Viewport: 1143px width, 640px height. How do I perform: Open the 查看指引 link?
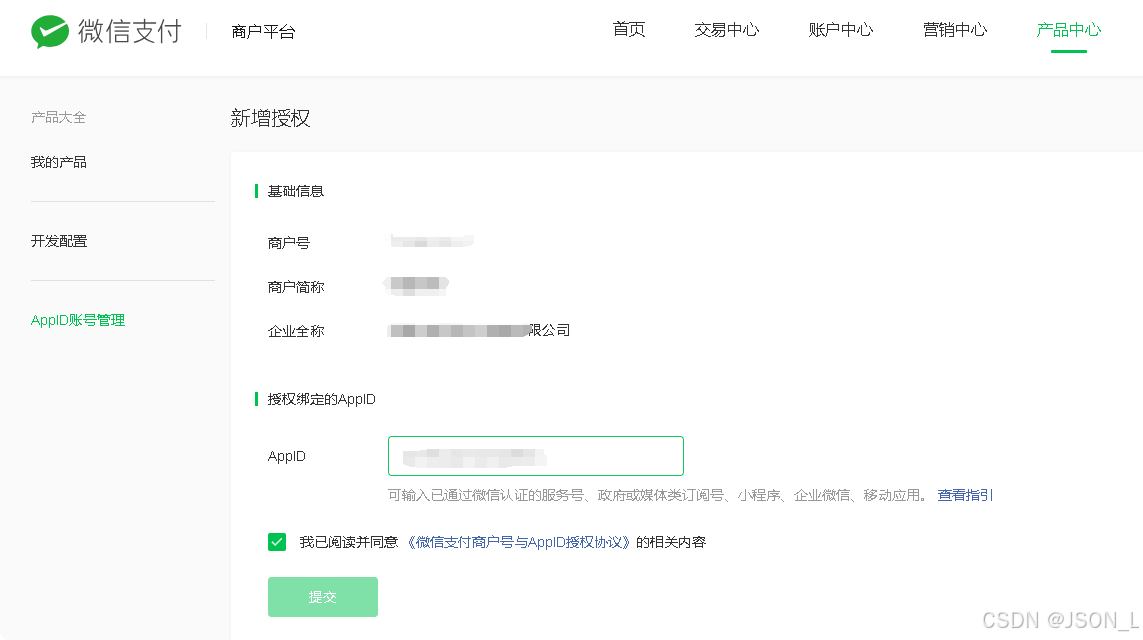point(964,495)
